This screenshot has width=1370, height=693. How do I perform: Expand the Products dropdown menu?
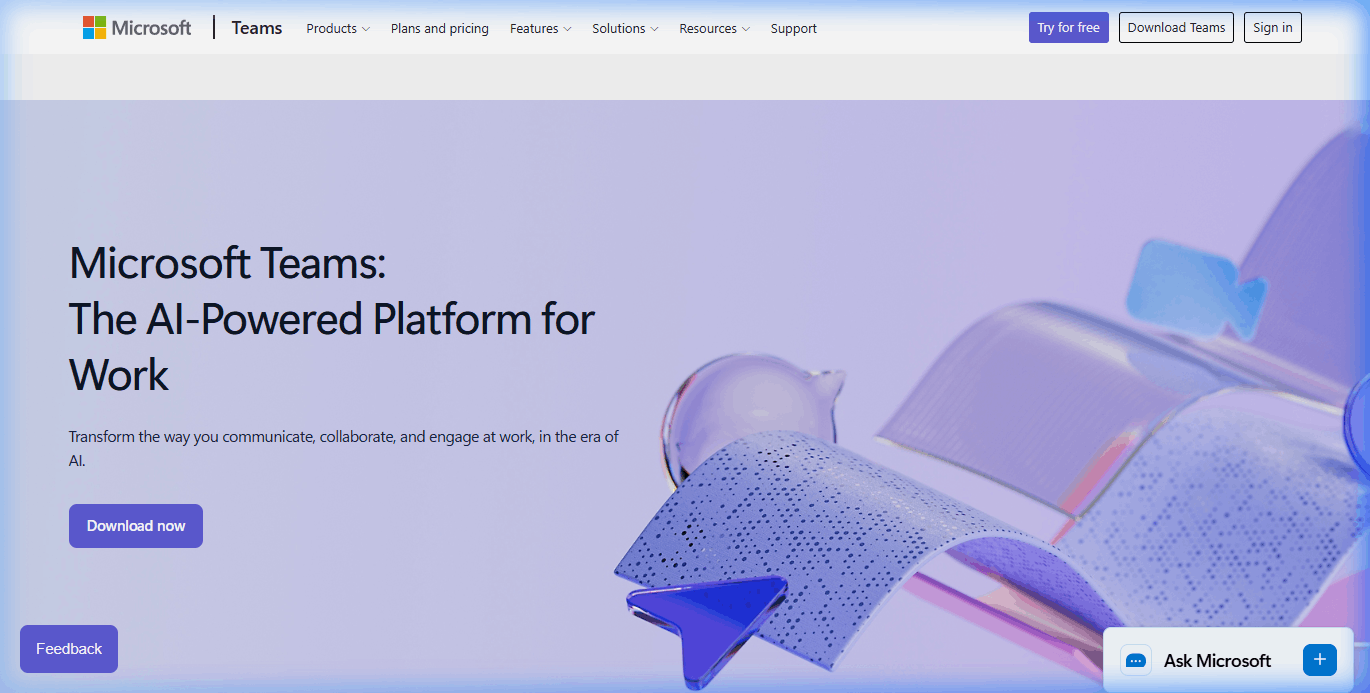[338, 28]
